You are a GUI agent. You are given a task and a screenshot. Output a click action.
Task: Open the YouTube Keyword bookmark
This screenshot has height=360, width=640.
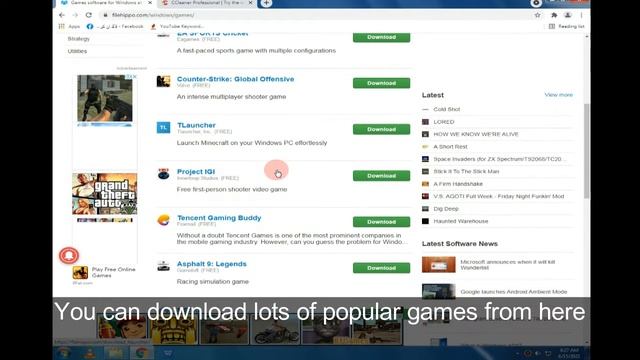pyautogui.click(x=177, y=27)
